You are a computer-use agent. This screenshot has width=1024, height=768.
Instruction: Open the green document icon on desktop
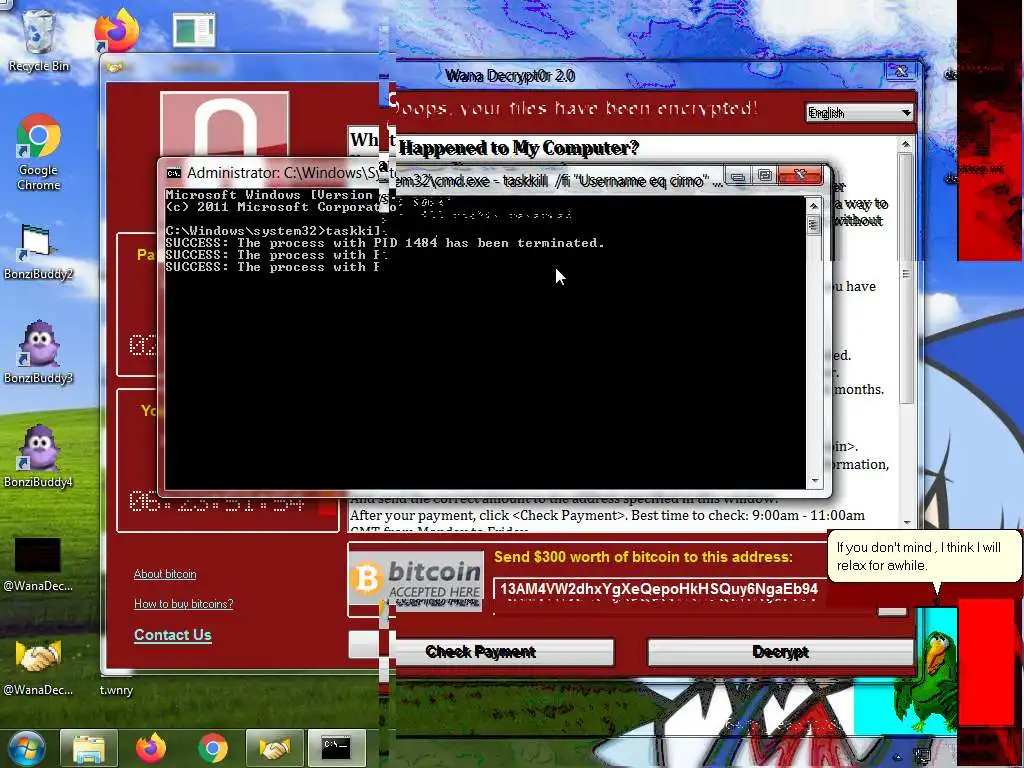tap(194, 31)
